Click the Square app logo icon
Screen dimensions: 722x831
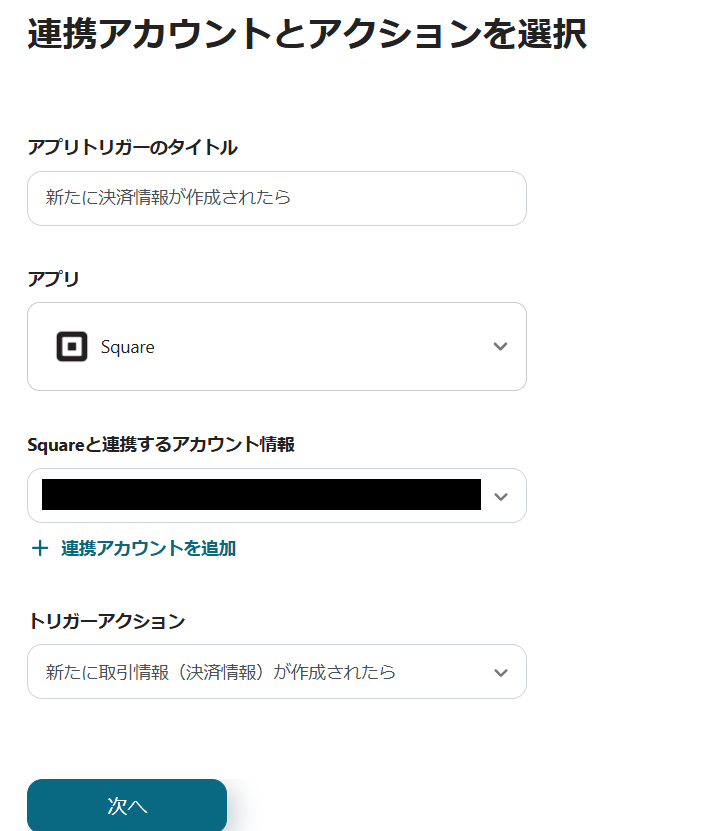[x=72, y=347]
